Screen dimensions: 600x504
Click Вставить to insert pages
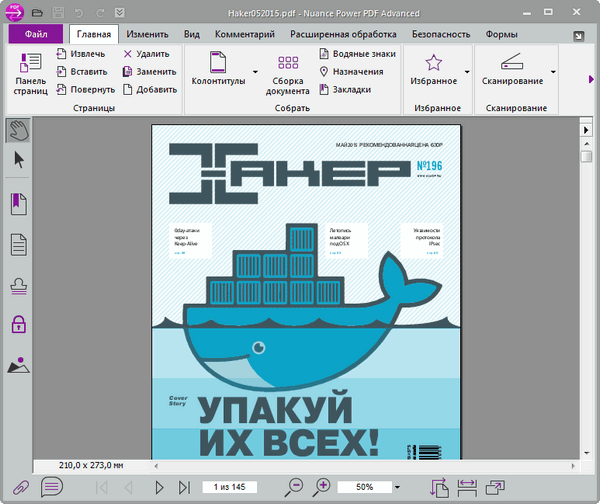click(82, 72)
